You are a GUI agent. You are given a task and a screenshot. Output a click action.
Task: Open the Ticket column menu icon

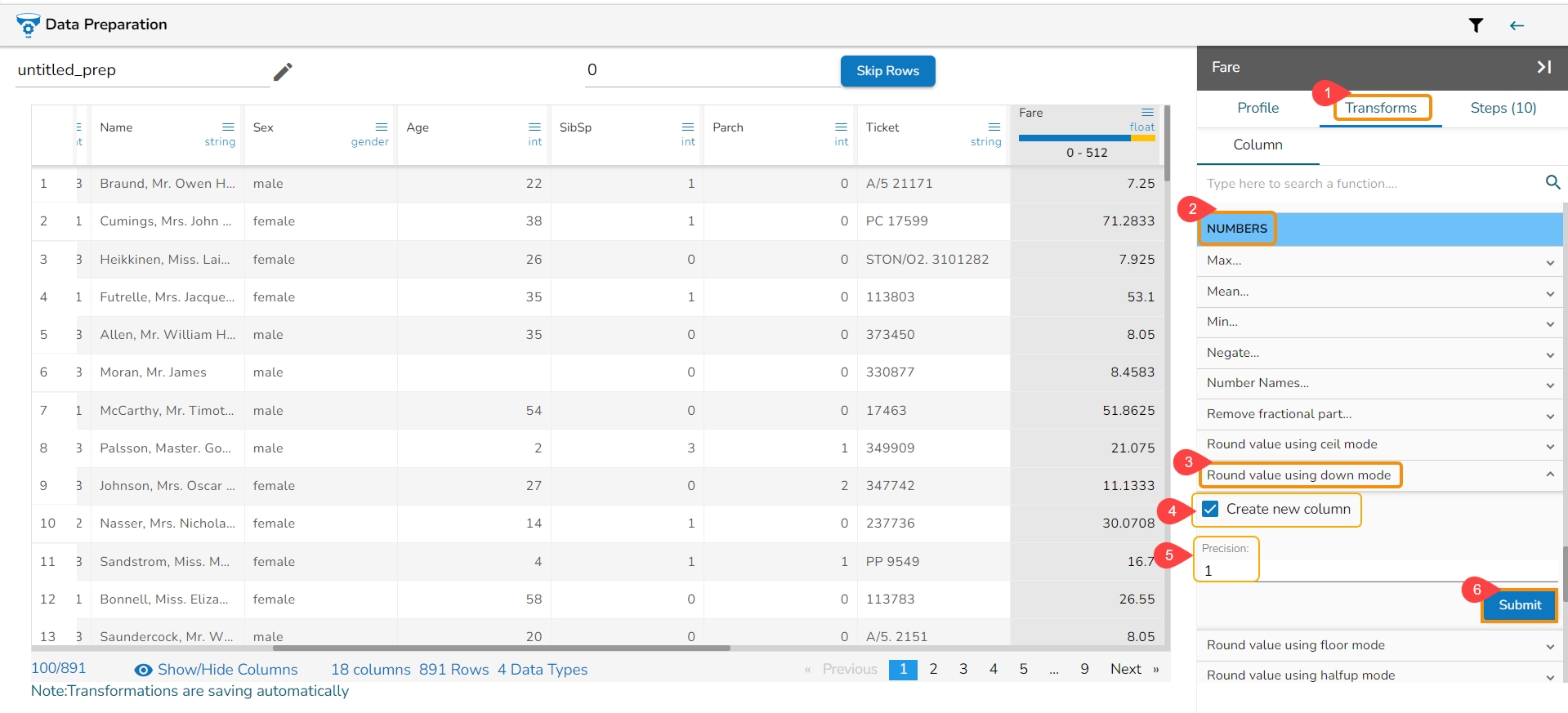pos(994,127)
